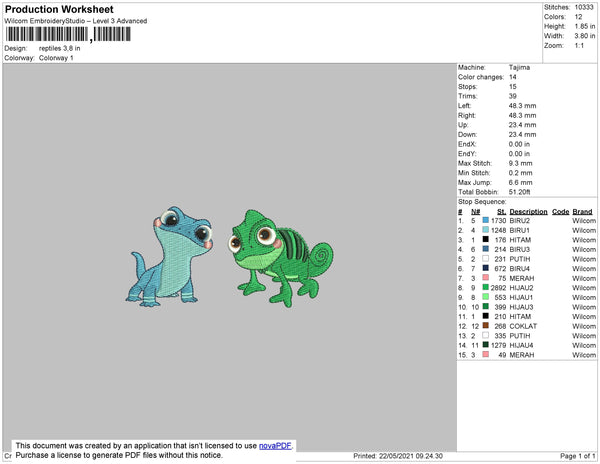Click the Color changes value 14
Image resolution: width=600 pixels, height=464 pixels.
[x=513, y=77]
